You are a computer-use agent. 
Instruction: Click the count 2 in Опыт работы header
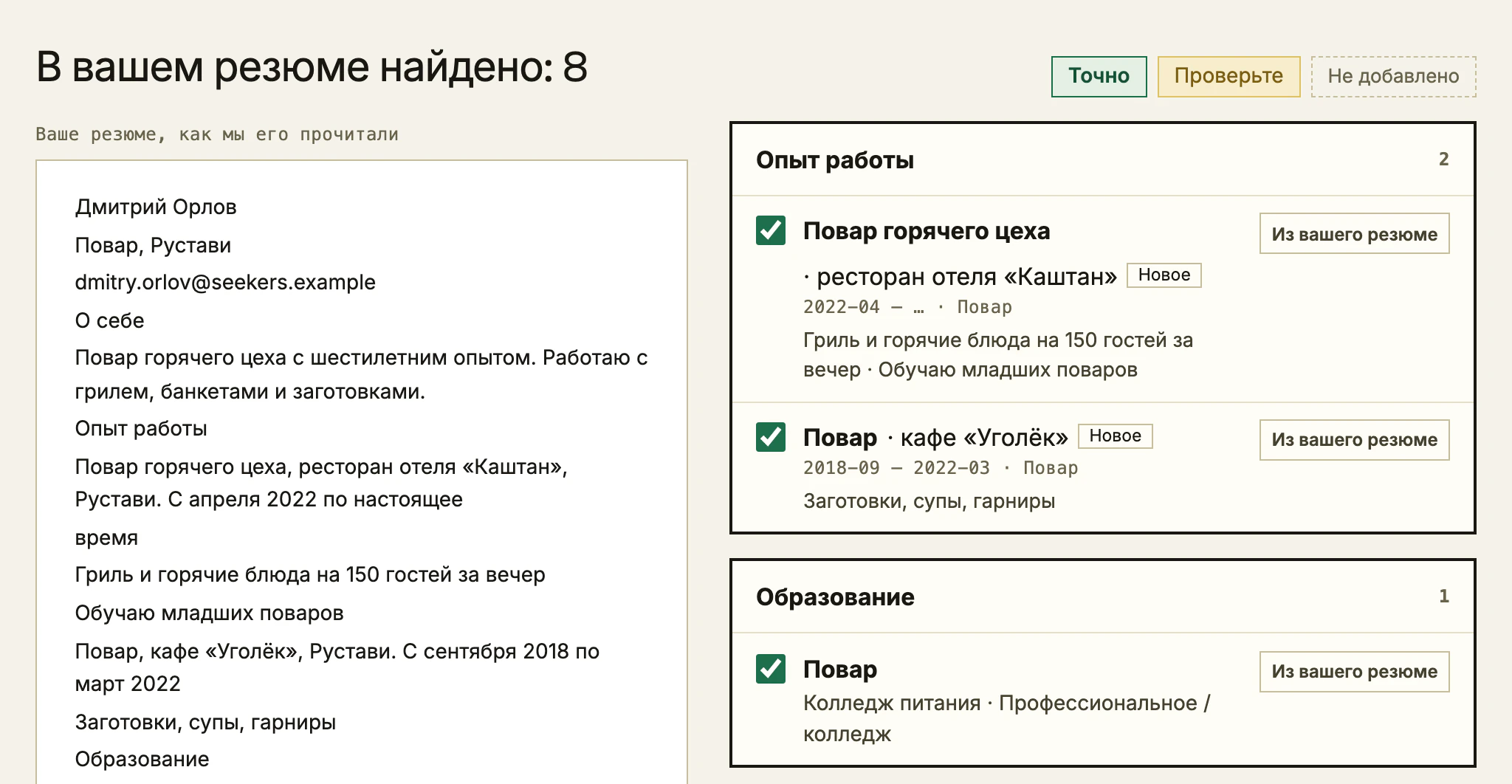(x=1443, y=159)
